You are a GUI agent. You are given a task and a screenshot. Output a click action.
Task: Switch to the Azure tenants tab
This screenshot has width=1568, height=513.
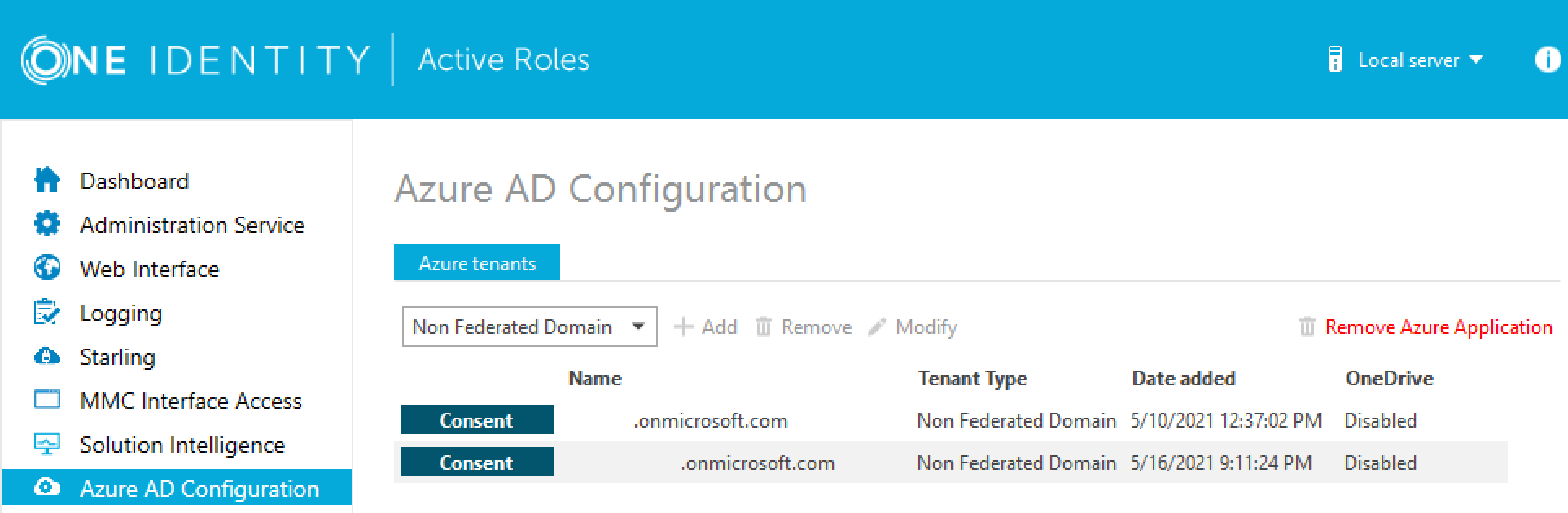[477, 263]
